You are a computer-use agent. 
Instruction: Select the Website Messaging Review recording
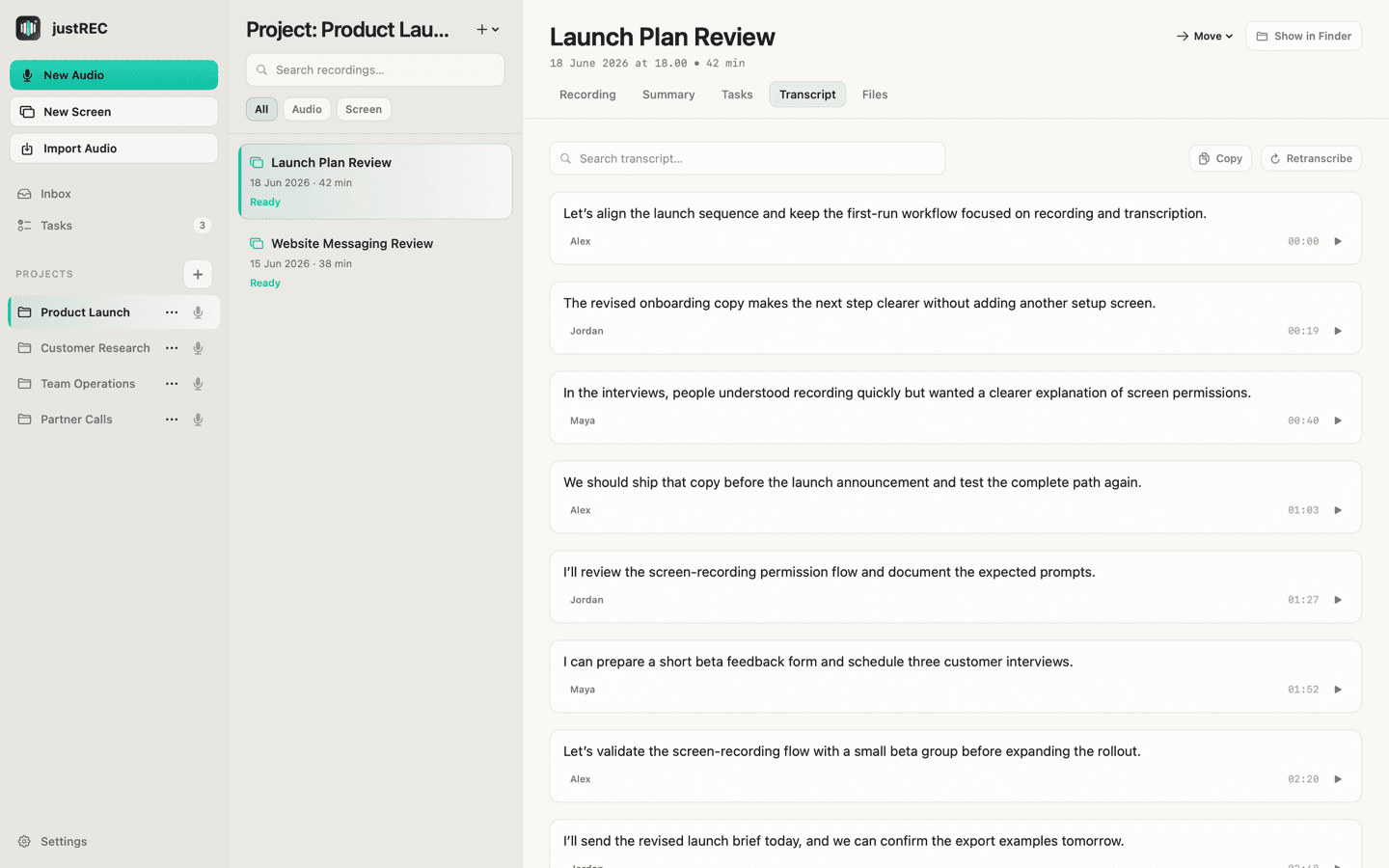(x=375, y=262)
